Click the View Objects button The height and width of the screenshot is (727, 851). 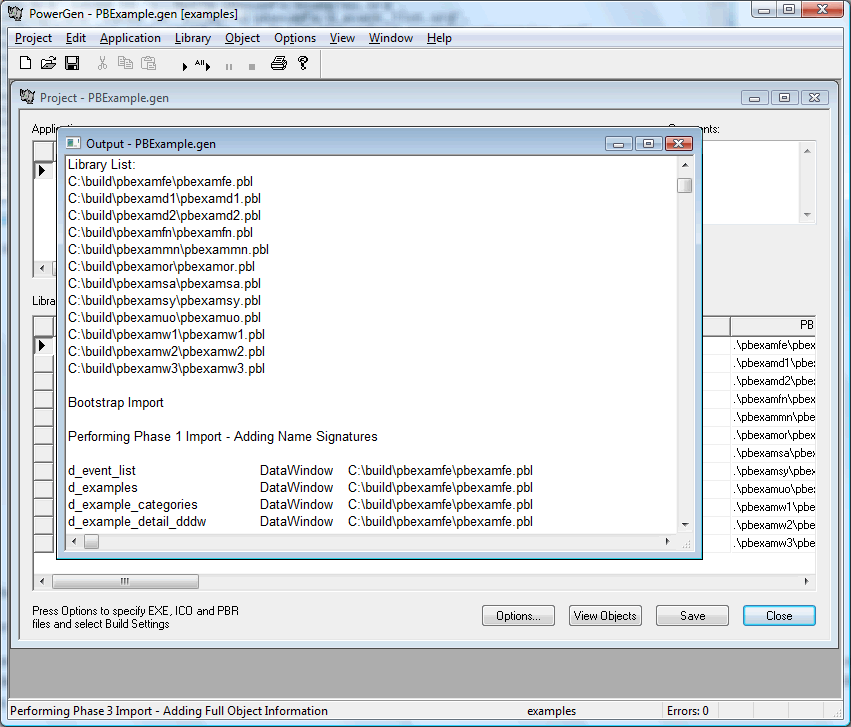tap(605, 616)
